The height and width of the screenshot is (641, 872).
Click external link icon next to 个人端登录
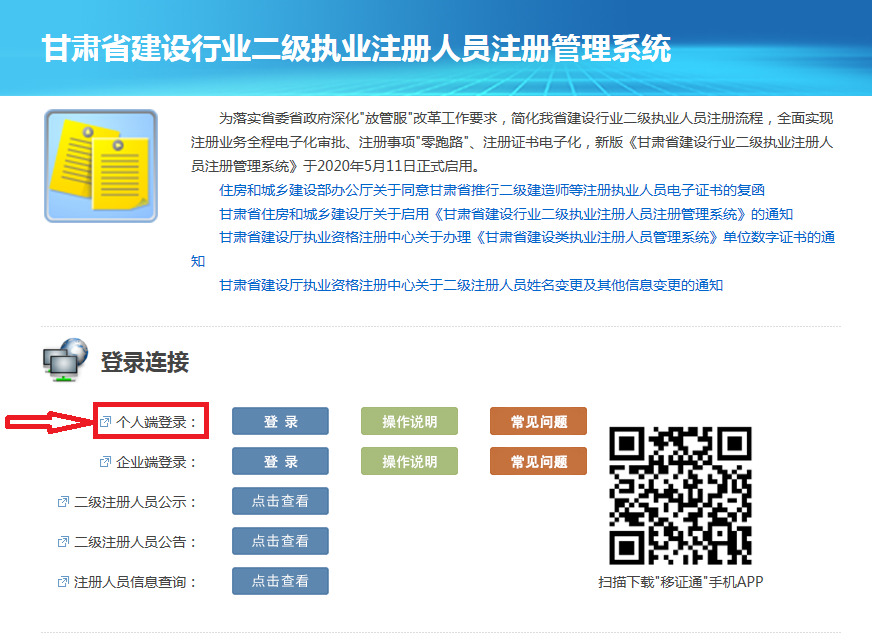pyautogui.click(x=105, y=422)
